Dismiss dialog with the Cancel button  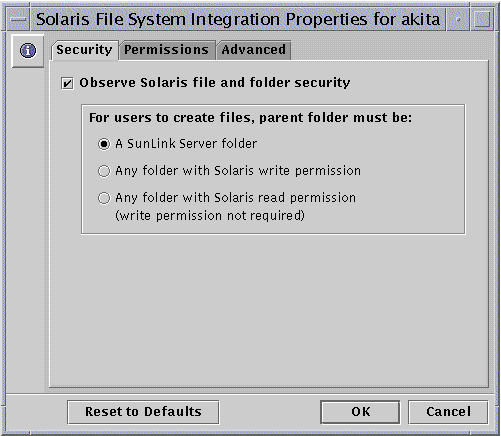448,412
